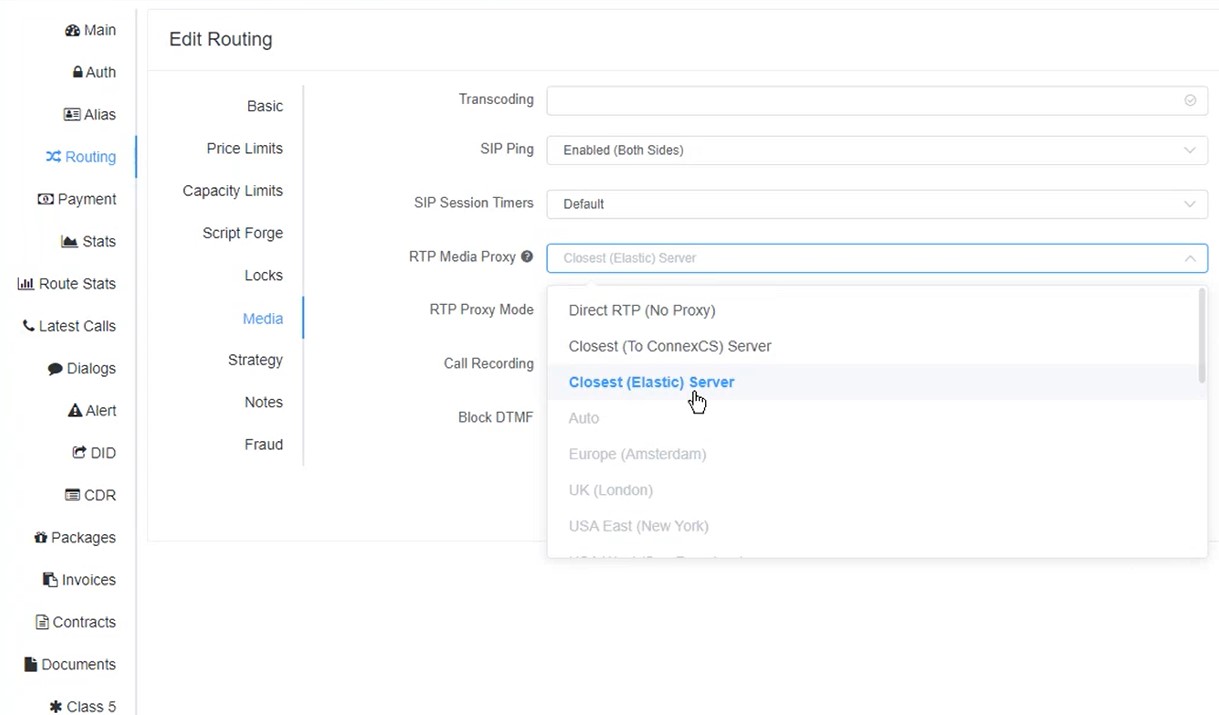Viewport: 1219px width, 715px height.
Task: Select Direct RTP (No Proxy) option
Action: (x=642, y=310)
